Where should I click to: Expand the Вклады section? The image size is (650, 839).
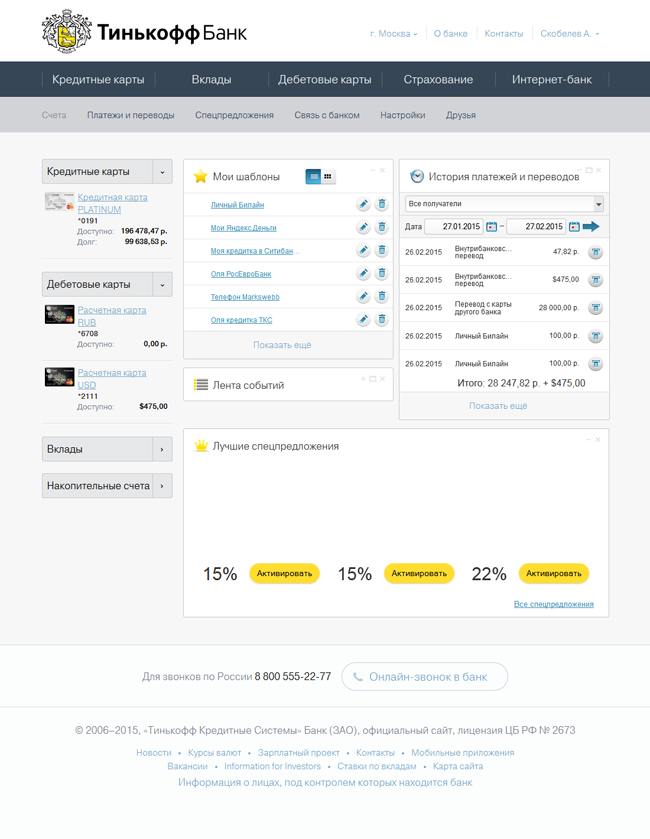coord(162,449)
